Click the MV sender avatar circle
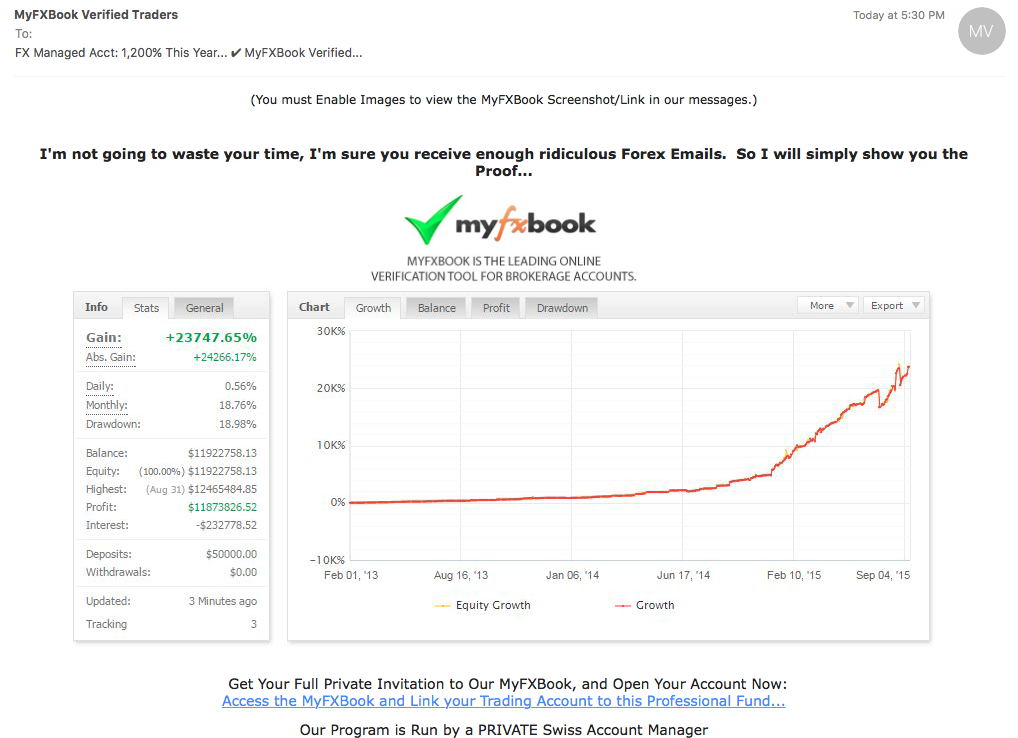The image size is (1018, 738). (981, 31)
